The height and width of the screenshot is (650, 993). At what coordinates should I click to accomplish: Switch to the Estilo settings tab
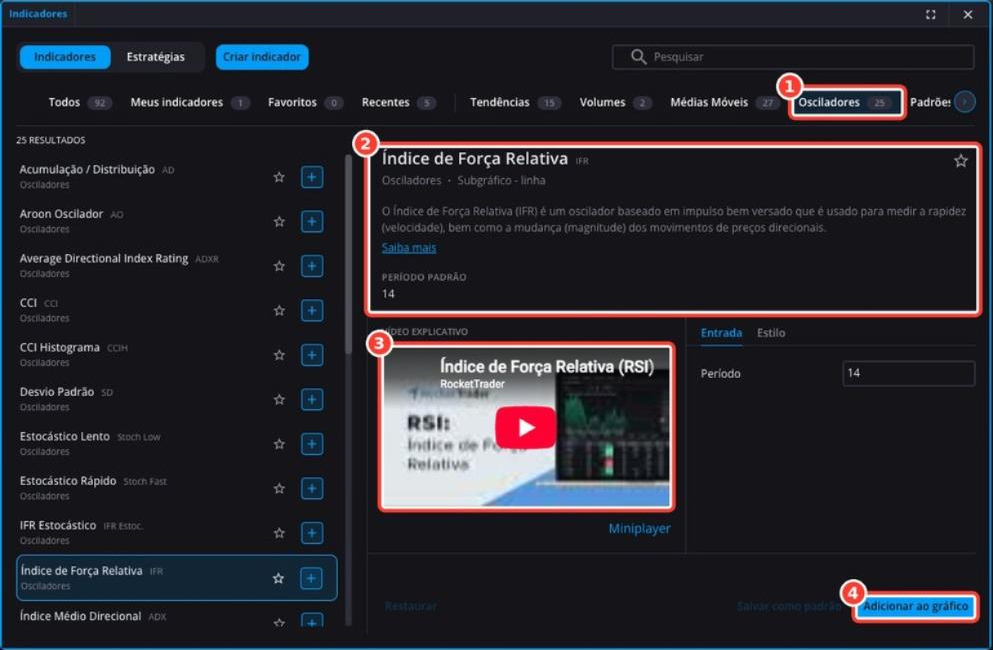click(771, 333)
